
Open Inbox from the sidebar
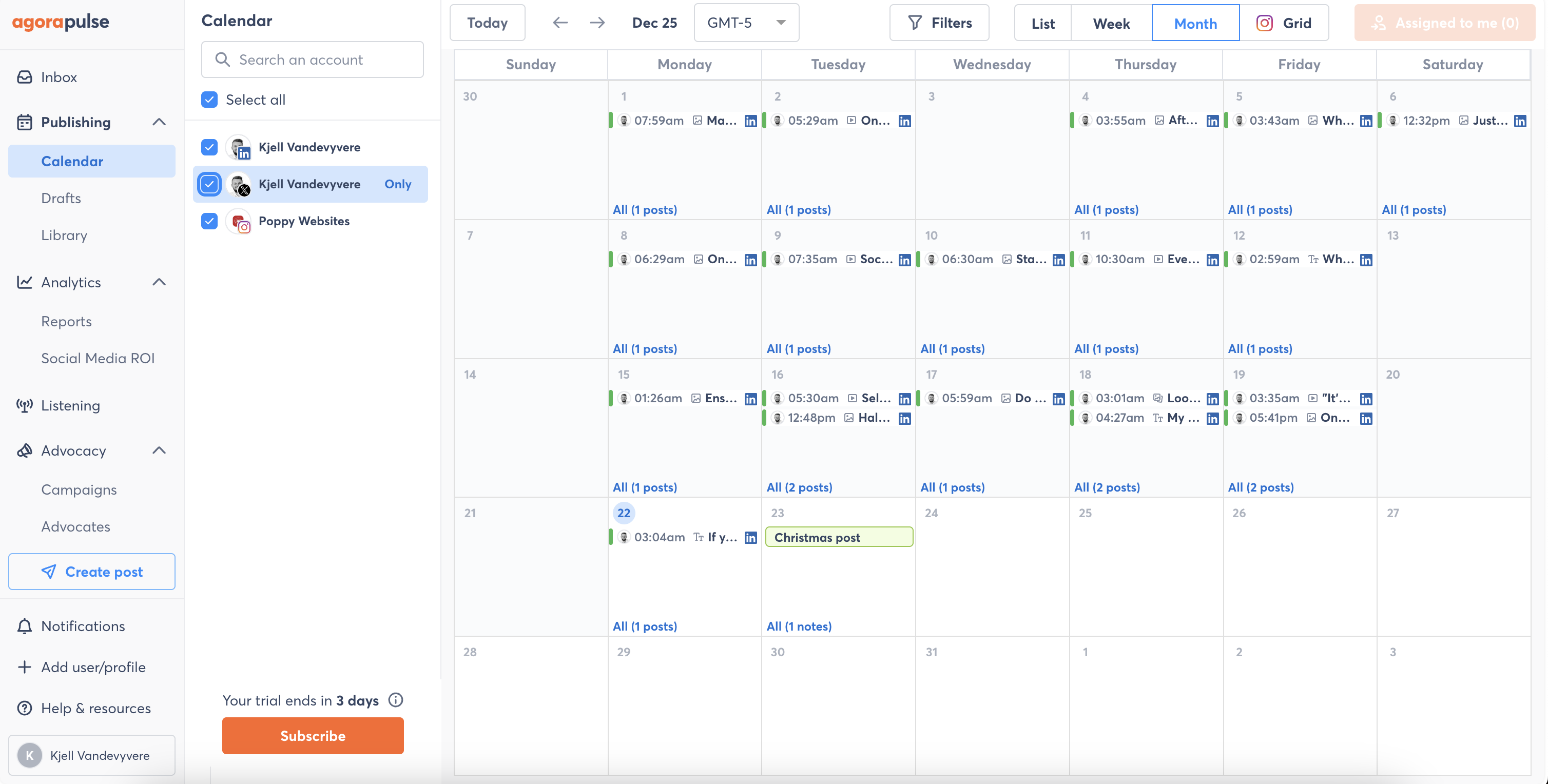point(59,77)
